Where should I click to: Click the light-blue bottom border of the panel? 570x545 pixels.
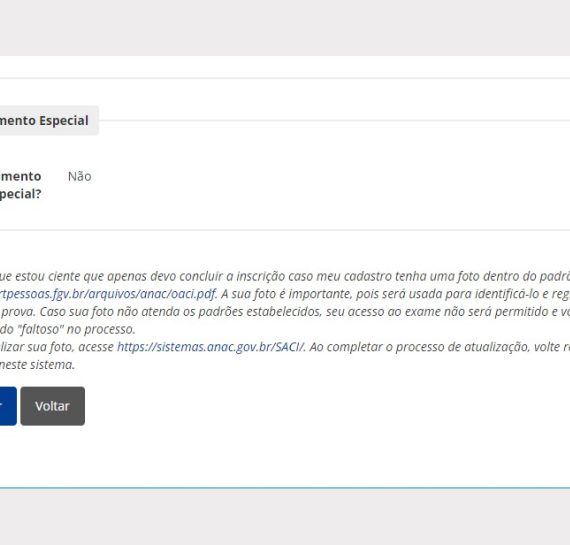285,488
